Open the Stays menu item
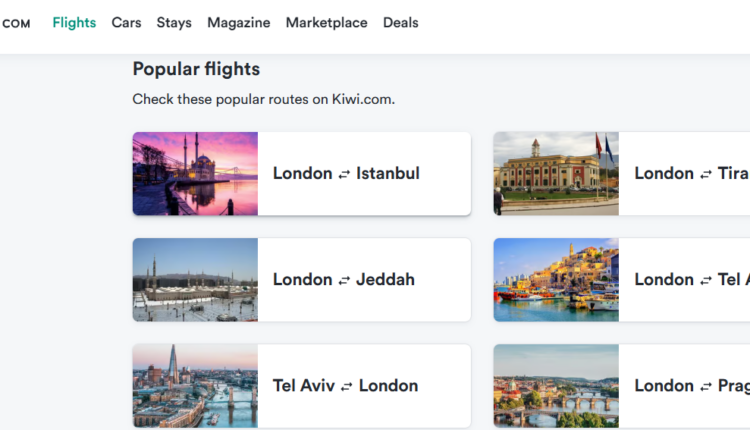This screenshot has width=750, height=430. [x=174, y=22]
